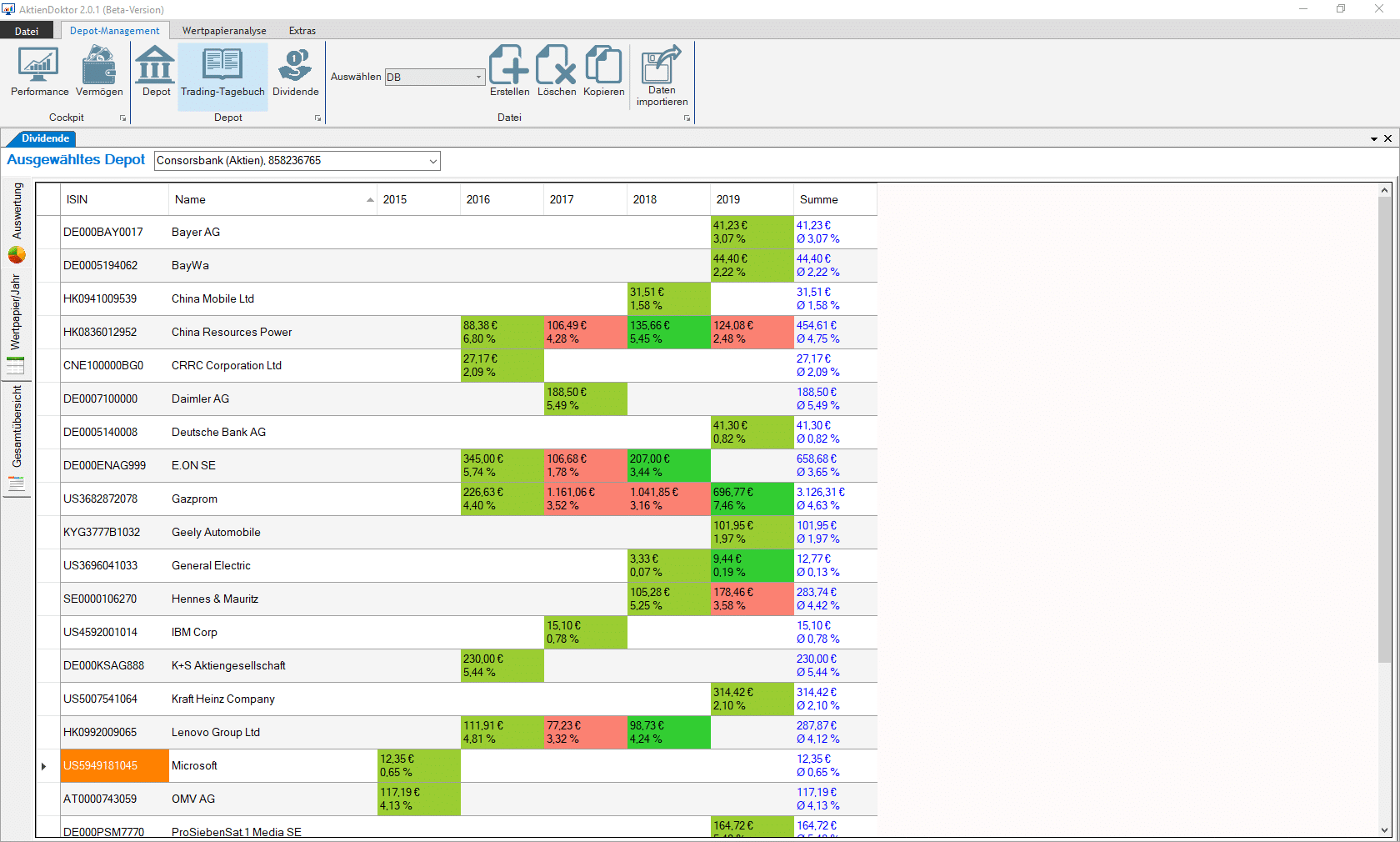Click the ISIN column header
Screen dimensions: 1400x842
point(114,199)
